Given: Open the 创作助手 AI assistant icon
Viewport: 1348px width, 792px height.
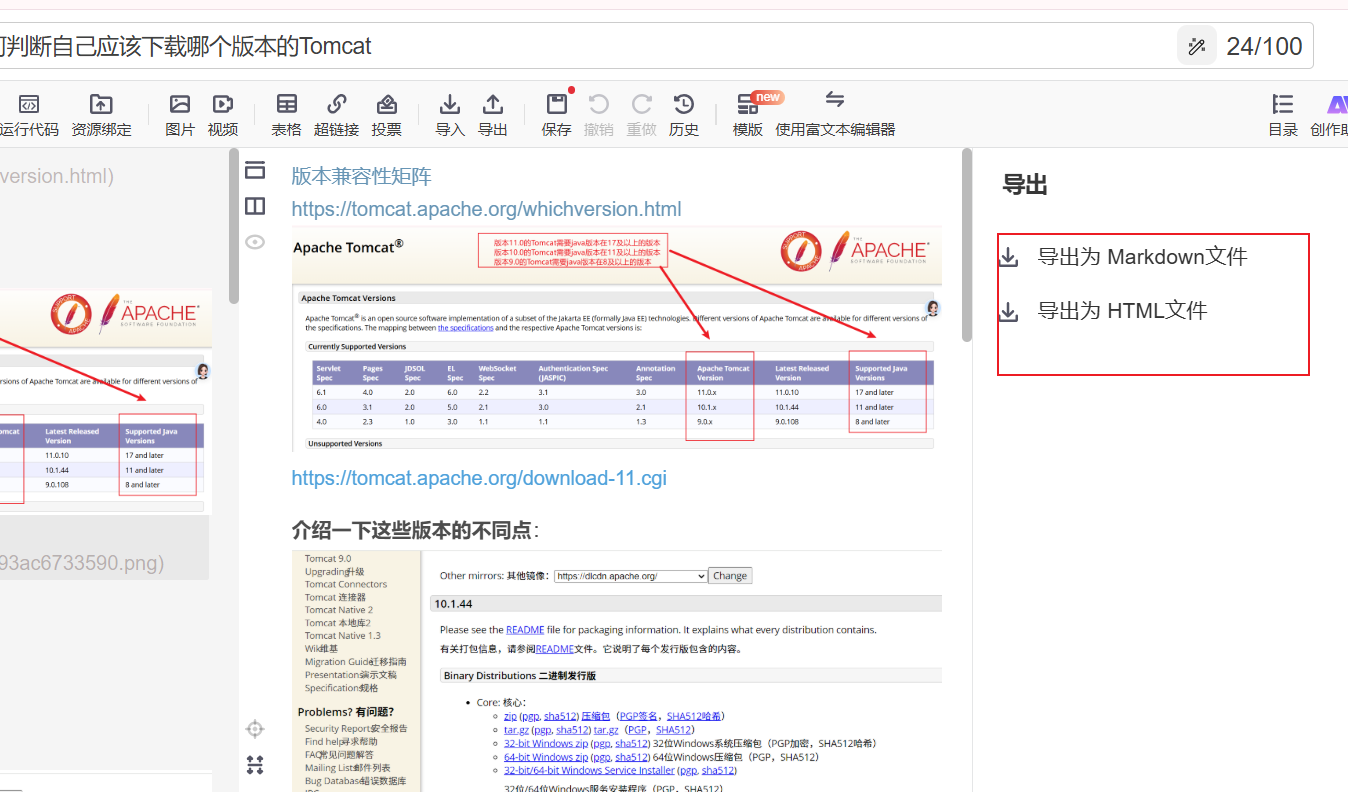Looking at the screenshot, I should click(x=1337, y=104).
